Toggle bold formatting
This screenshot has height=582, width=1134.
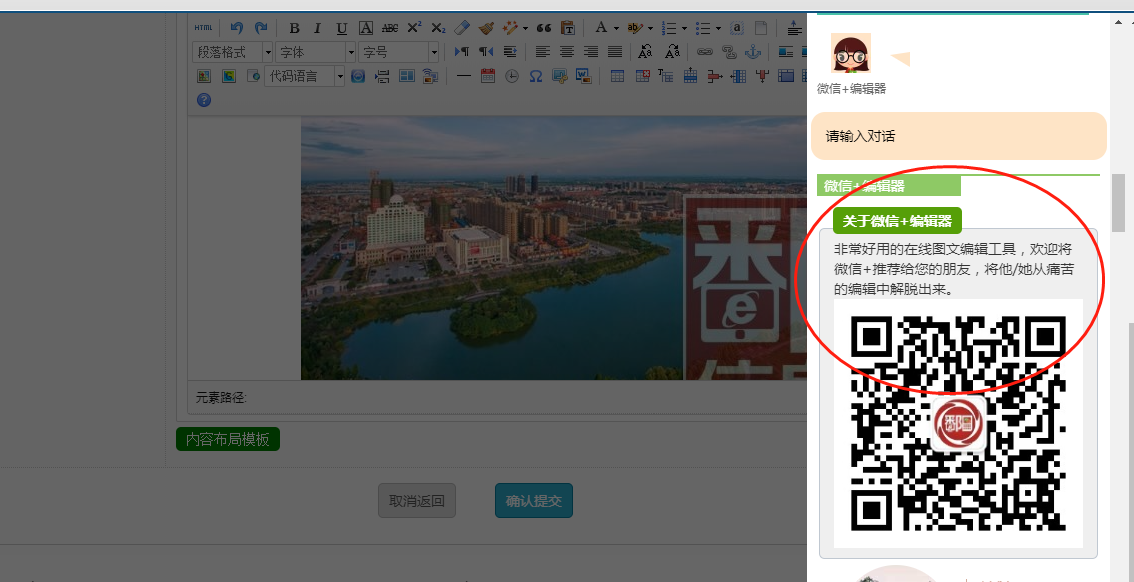[x=294, y=28]
